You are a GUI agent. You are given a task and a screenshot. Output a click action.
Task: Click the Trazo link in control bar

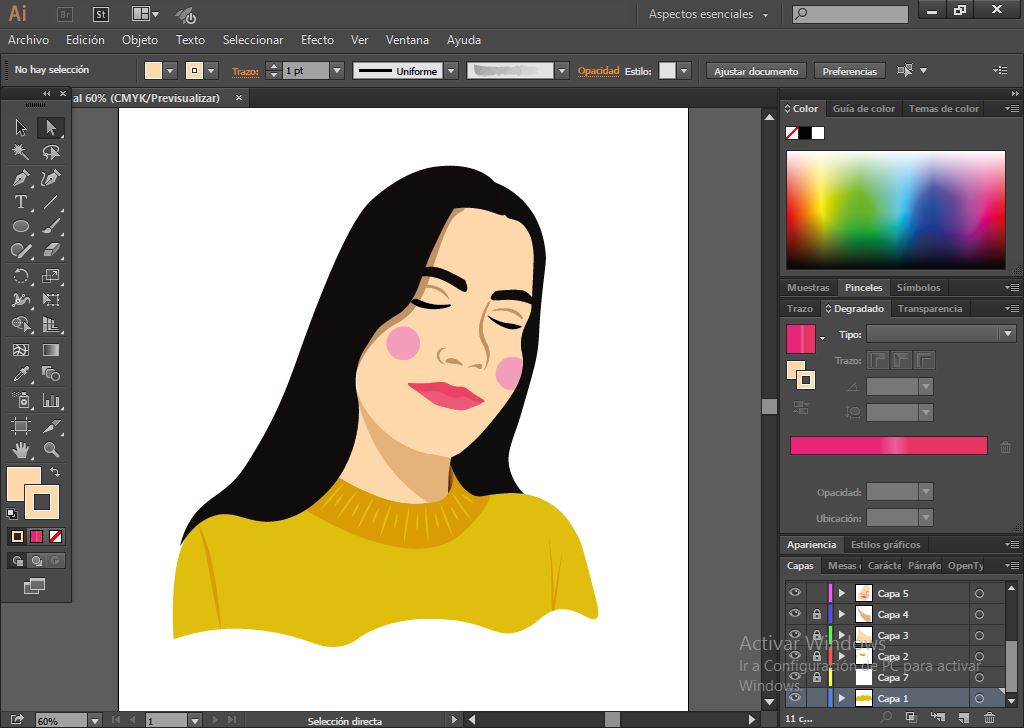[x=245, y=72]
